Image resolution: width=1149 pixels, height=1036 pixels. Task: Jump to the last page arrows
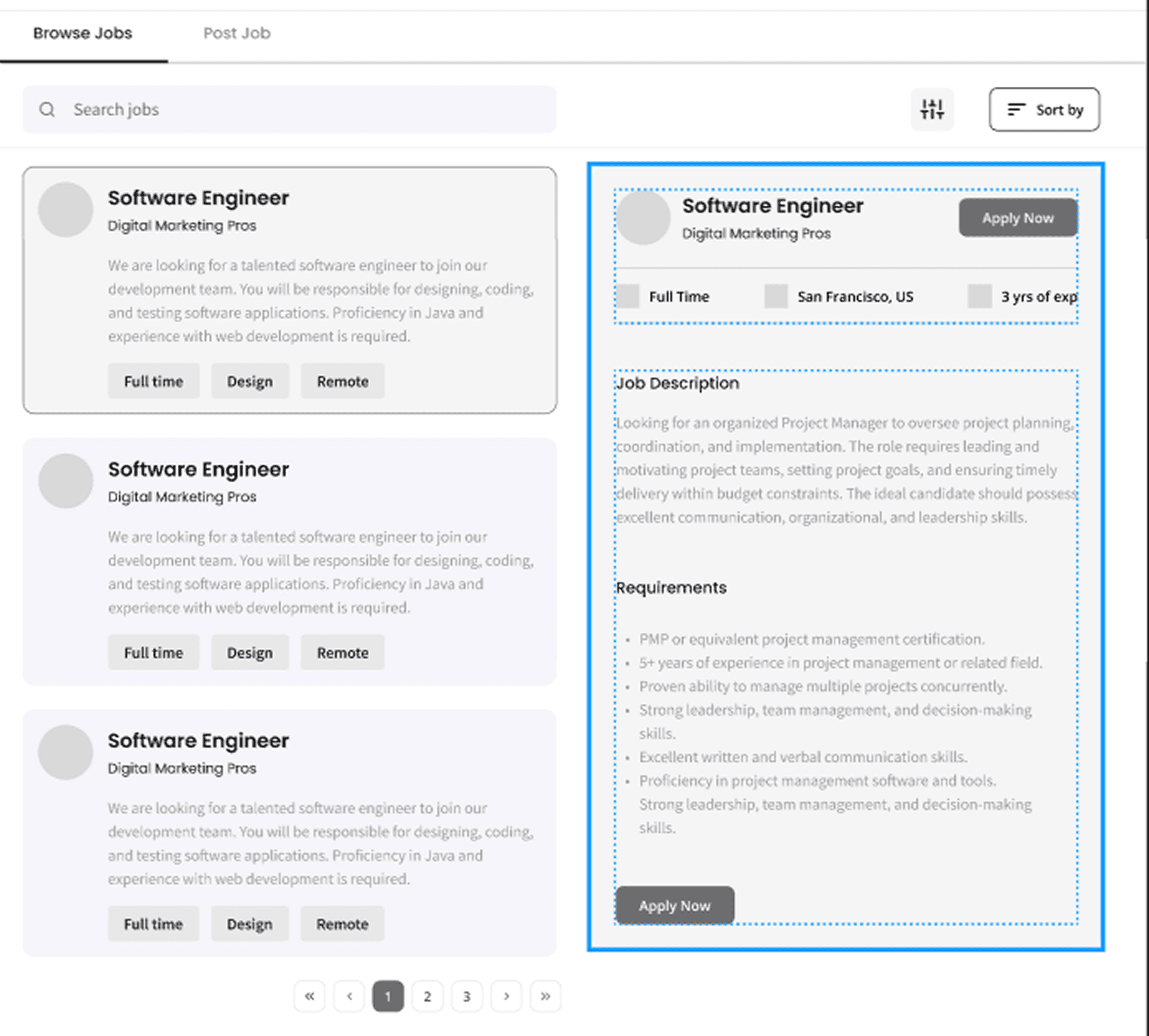pyautogui.click(x=545, y=996)
